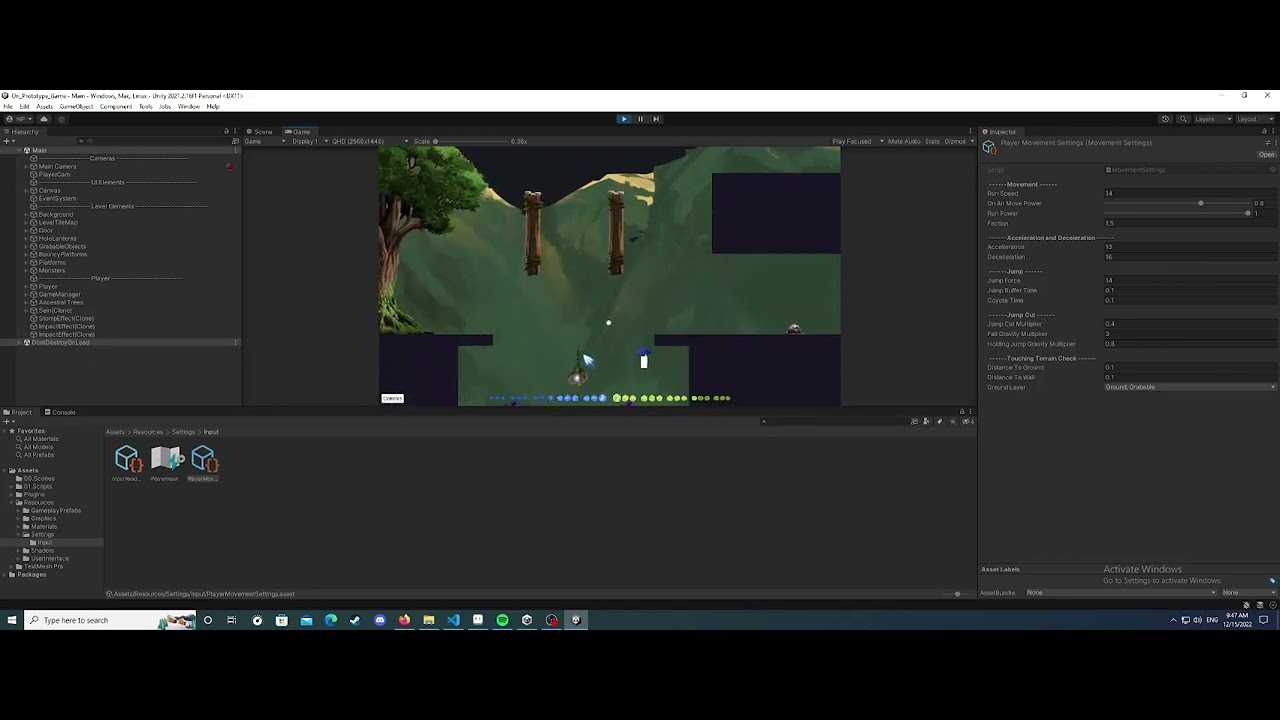Open the Play Focused dropdown
Image resolution: width=1280 pixels, height=720 pixels.
tap(858, 141)
